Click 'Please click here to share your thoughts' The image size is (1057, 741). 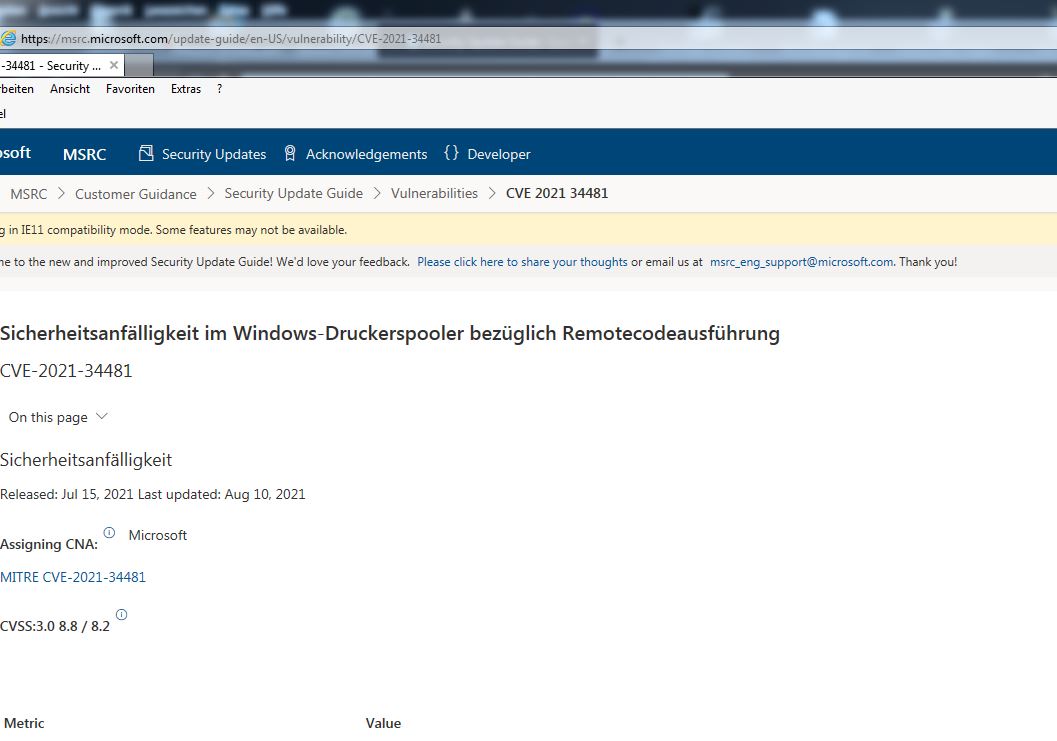tap(520, 261)
